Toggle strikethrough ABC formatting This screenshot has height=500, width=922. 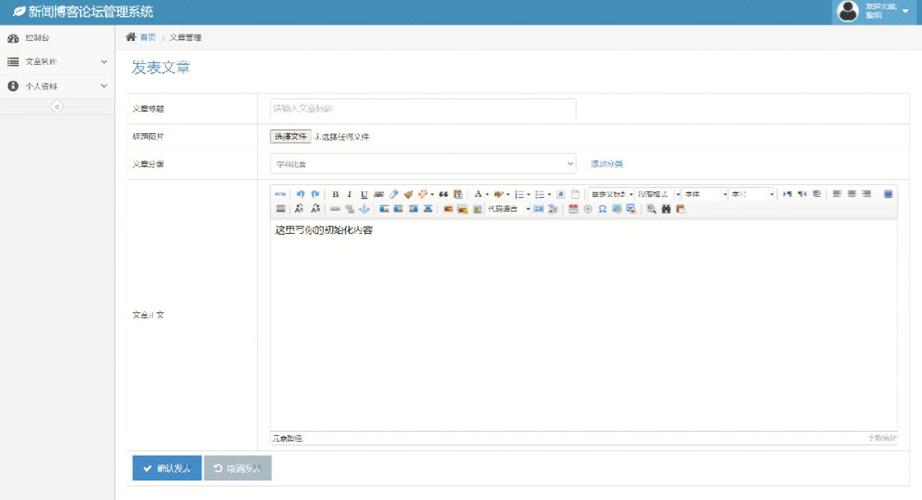[x=379, y=194]
